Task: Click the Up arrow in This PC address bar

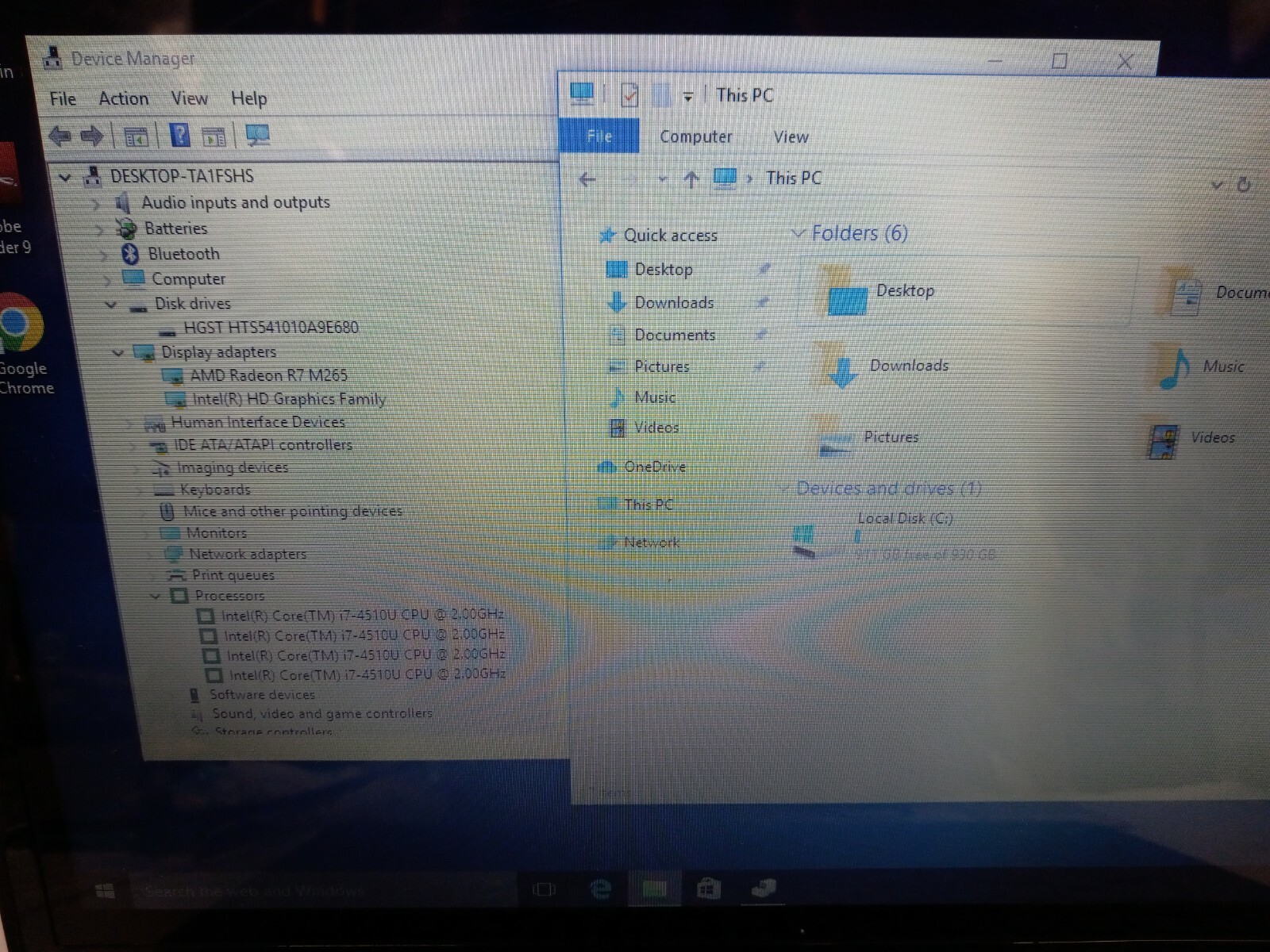Action: (691, 180)
